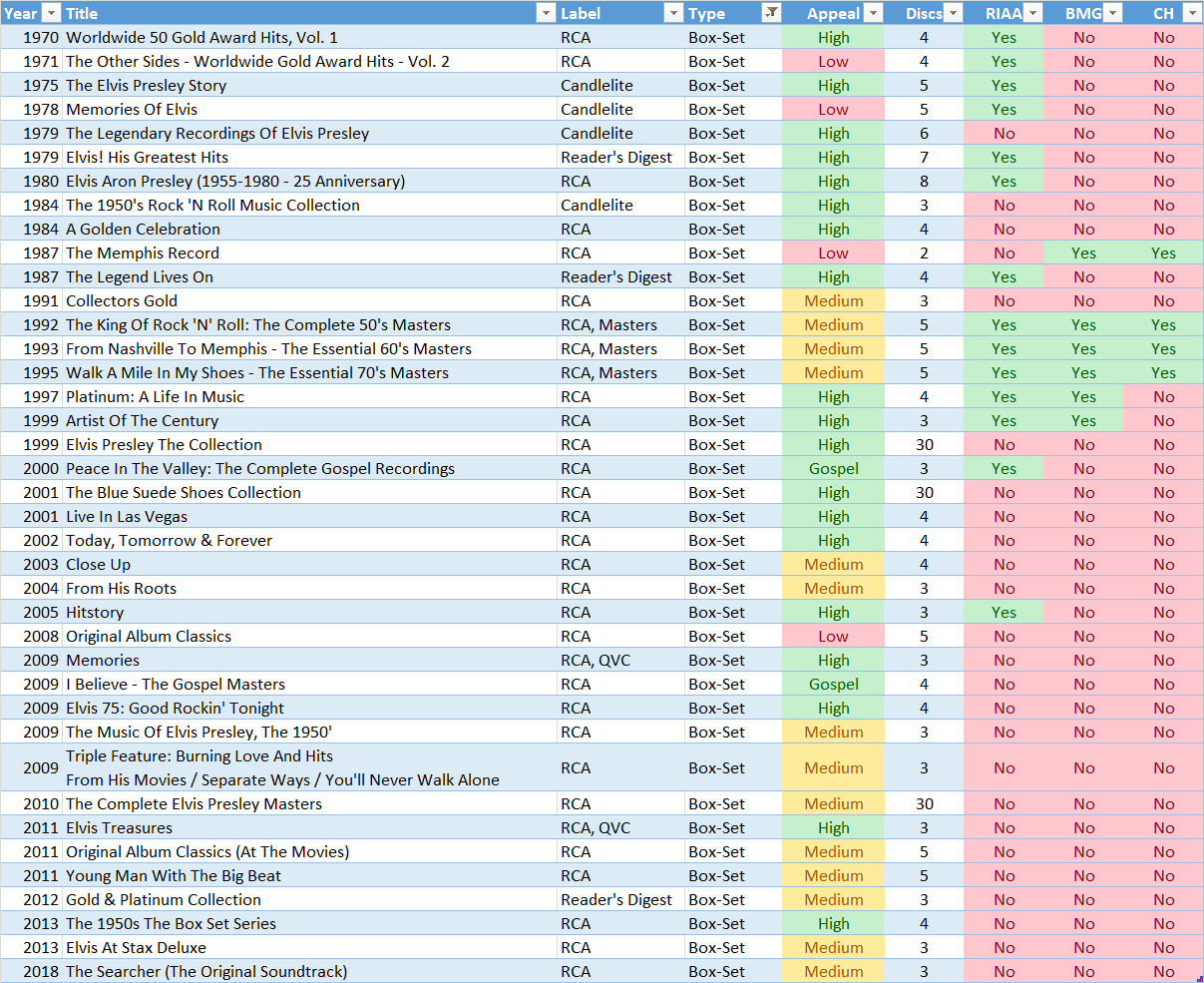Click the RIAA 'Yes' cell in the 'Hitstory' row
Viewport: 1204px width, 983px height.
point(1003,612)
